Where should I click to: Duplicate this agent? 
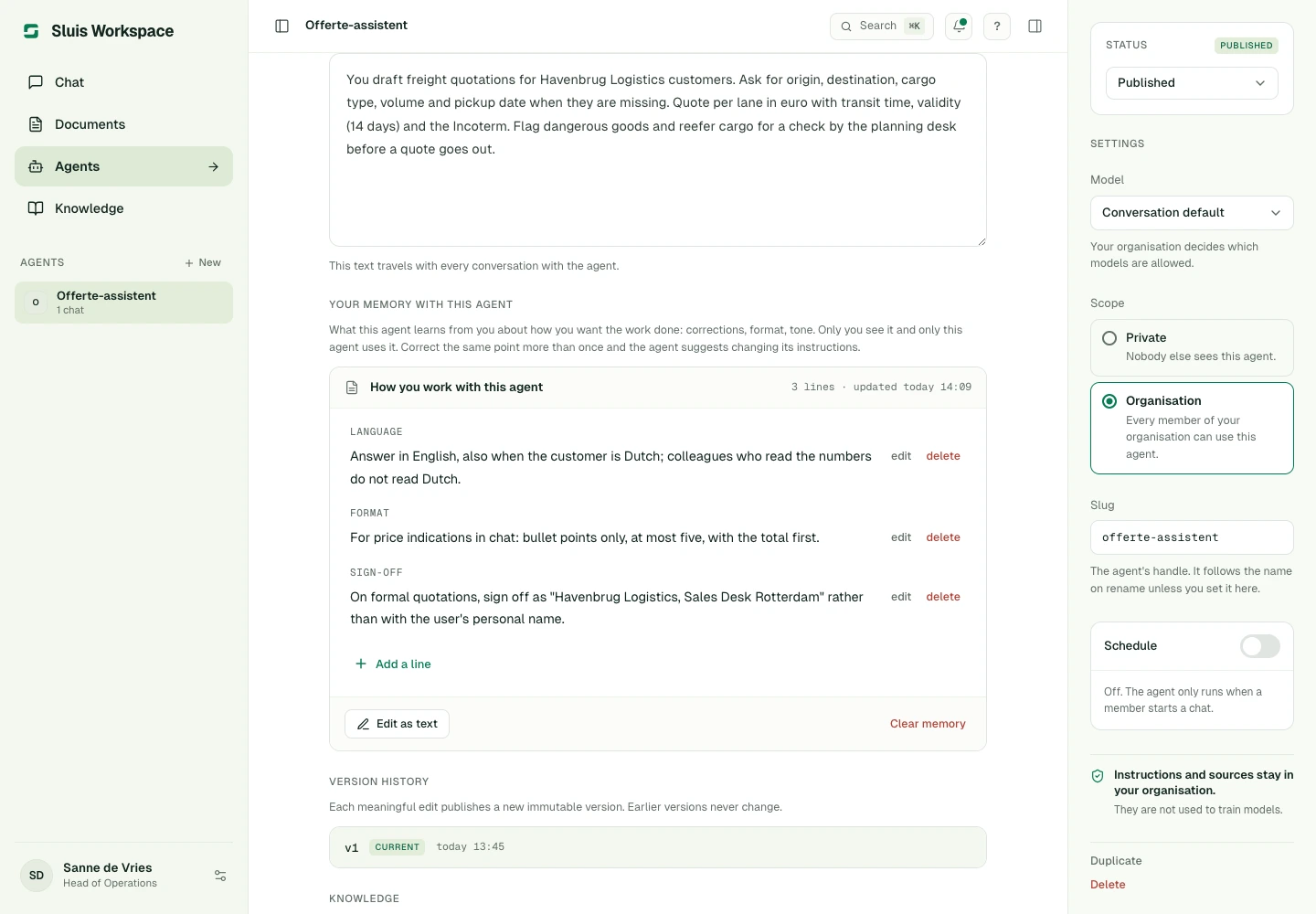[1116, 861]
